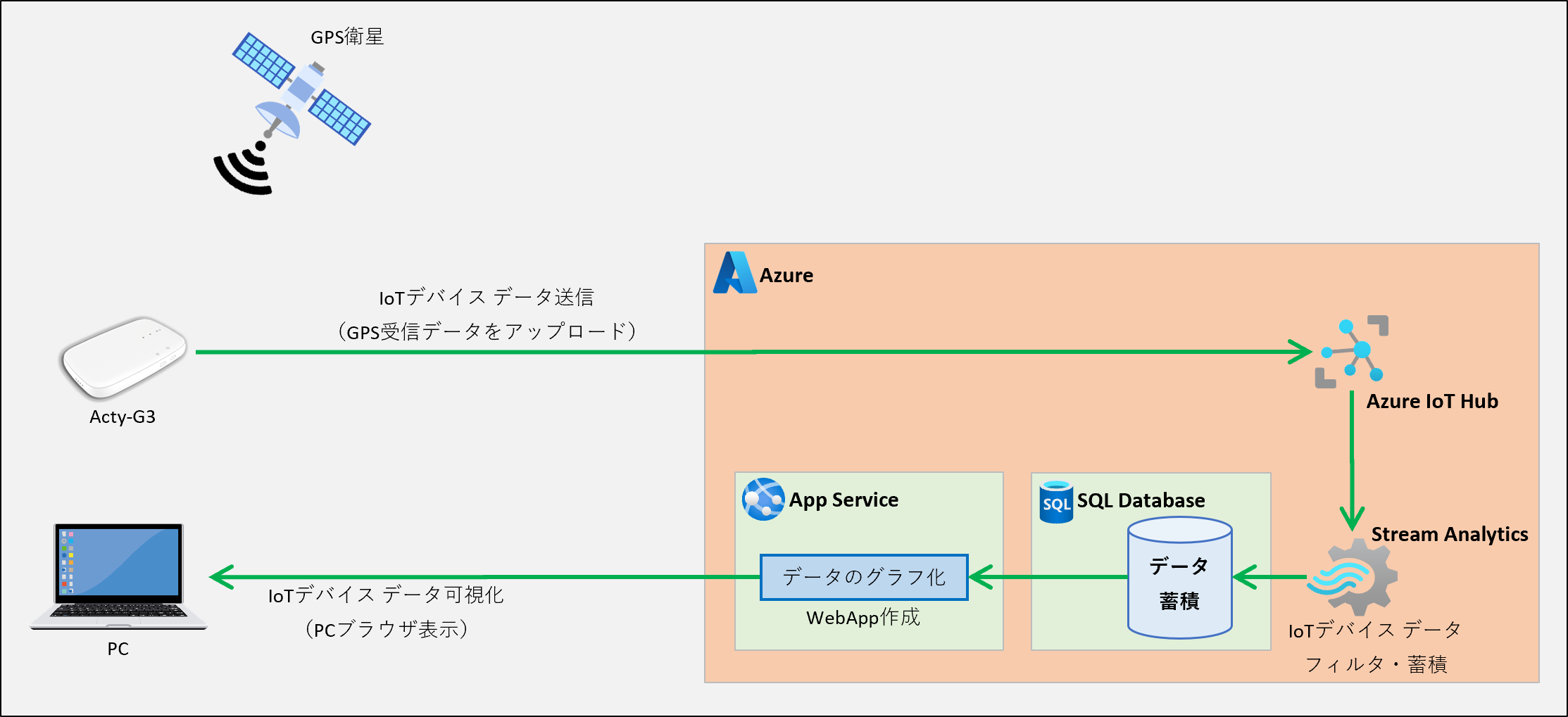This screenshot has width=1568, height=717.
Task: Click the GPS衛星 label
Action: (x=347, y=37)
